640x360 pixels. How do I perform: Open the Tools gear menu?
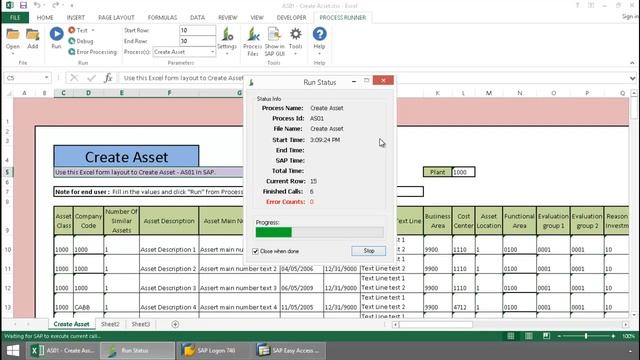[x=296, y=34]
